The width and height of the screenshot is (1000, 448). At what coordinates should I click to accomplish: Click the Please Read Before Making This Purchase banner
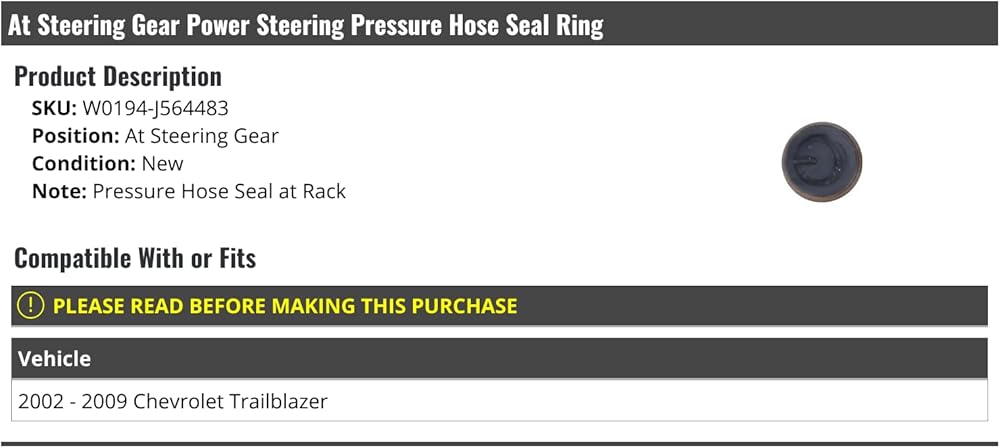[499, 306]
